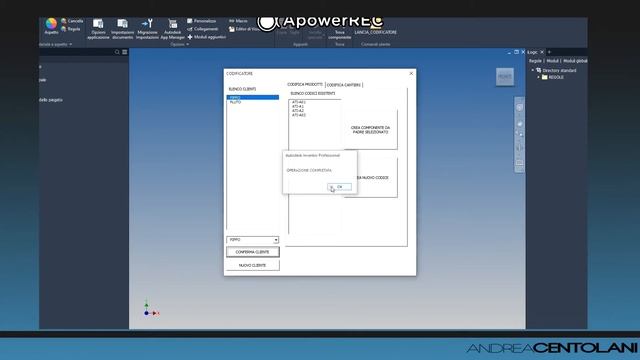This screenshot has height=360, width=640.
Task: Select the iLogic panel tab
Action: point(532,52)
